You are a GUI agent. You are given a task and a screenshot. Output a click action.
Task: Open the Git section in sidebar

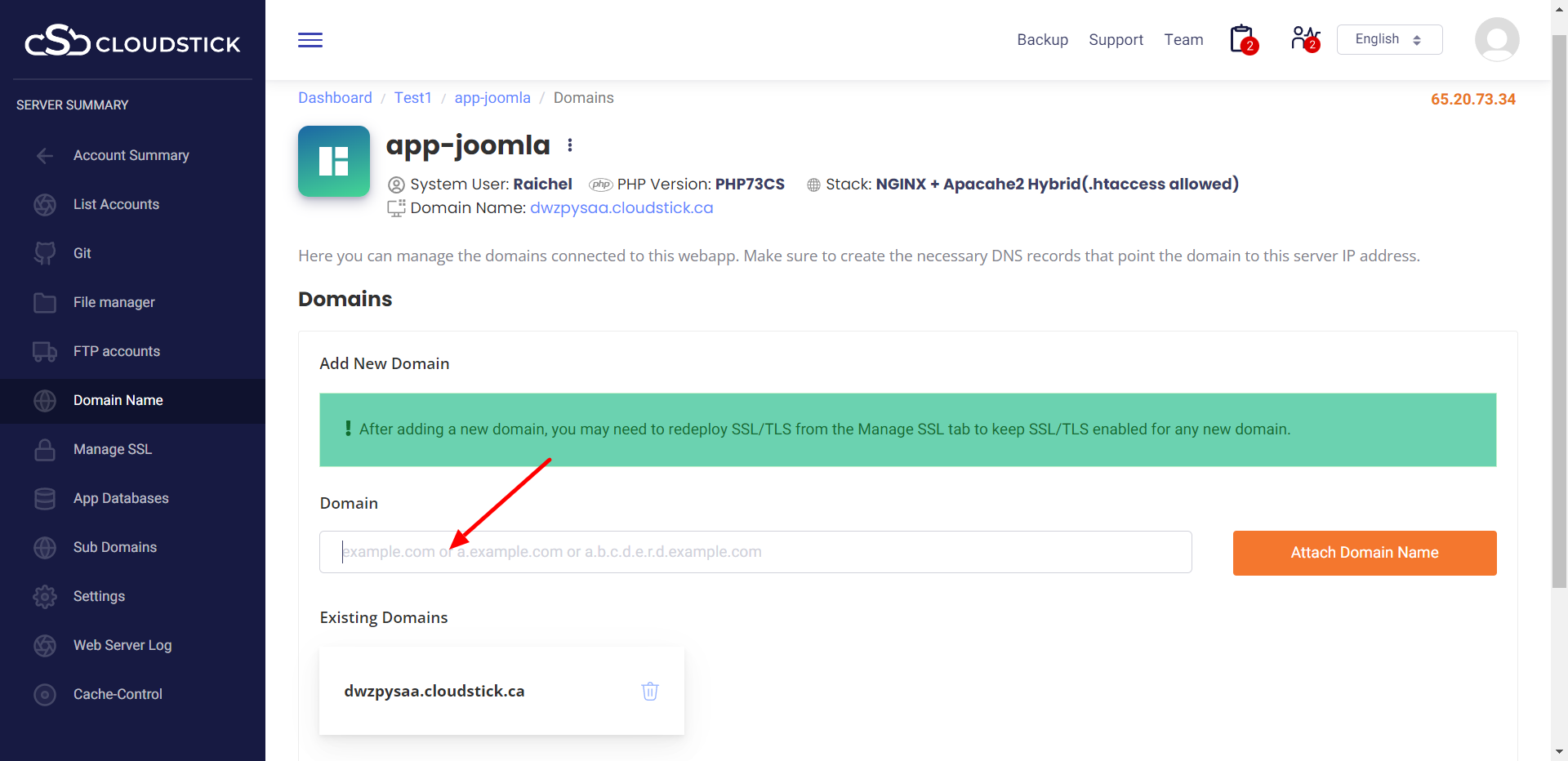pyautogui.click(x=82, y=253)
